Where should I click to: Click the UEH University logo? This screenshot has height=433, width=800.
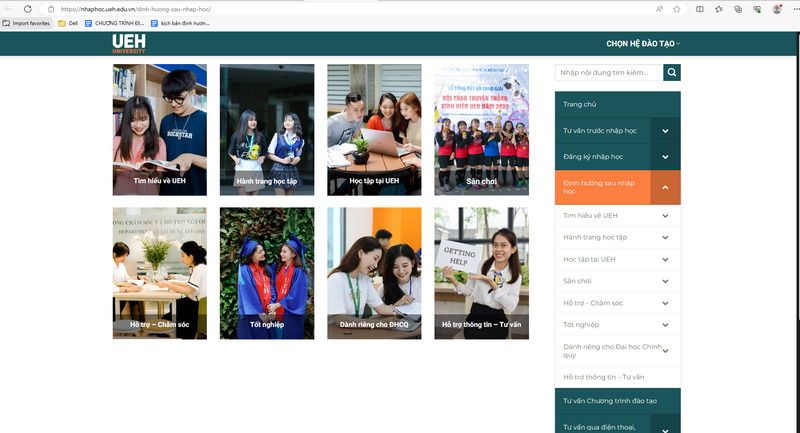click(x=129, y=44)
